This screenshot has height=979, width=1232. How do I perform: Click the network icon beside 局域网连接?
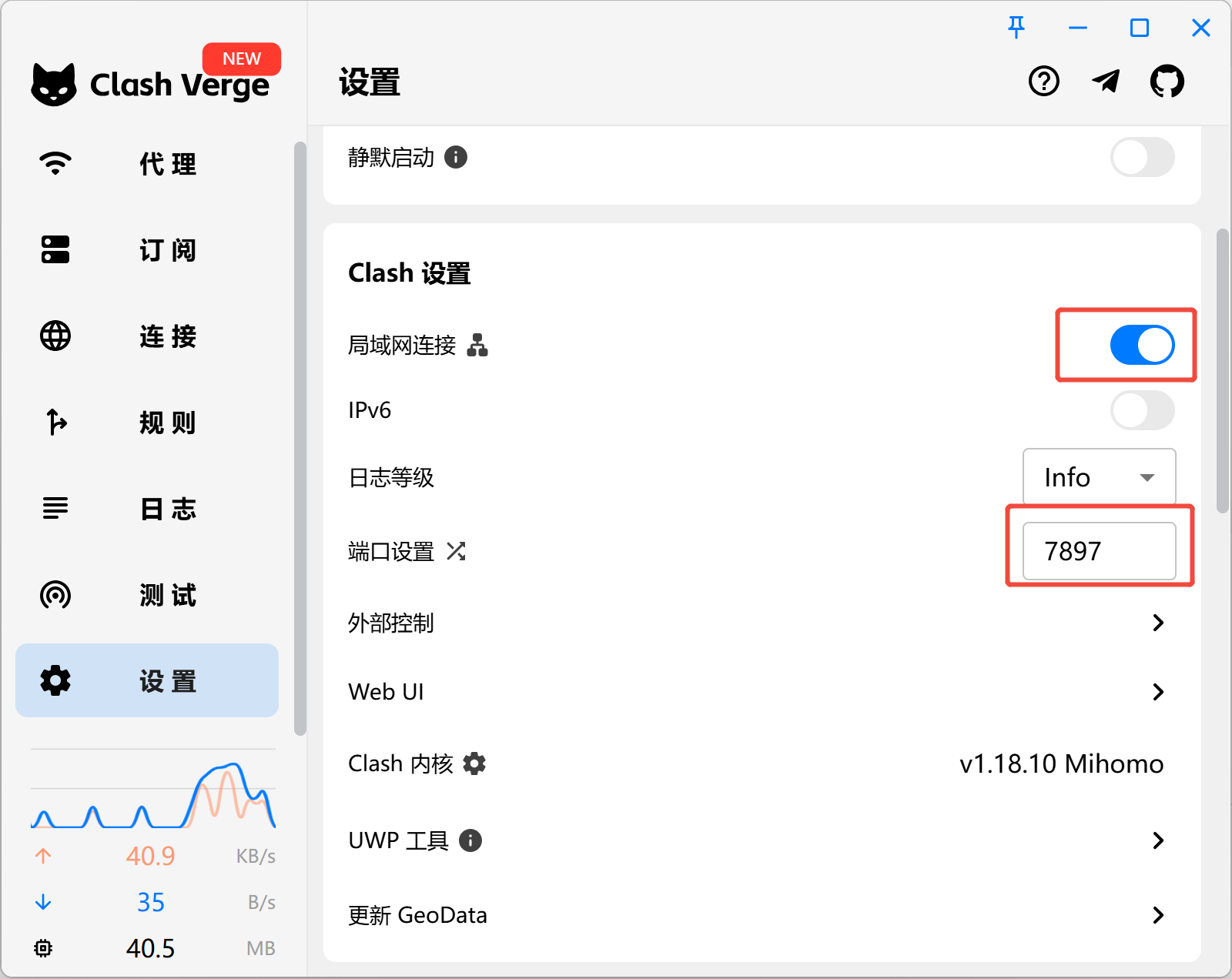(x=477, y=345)
